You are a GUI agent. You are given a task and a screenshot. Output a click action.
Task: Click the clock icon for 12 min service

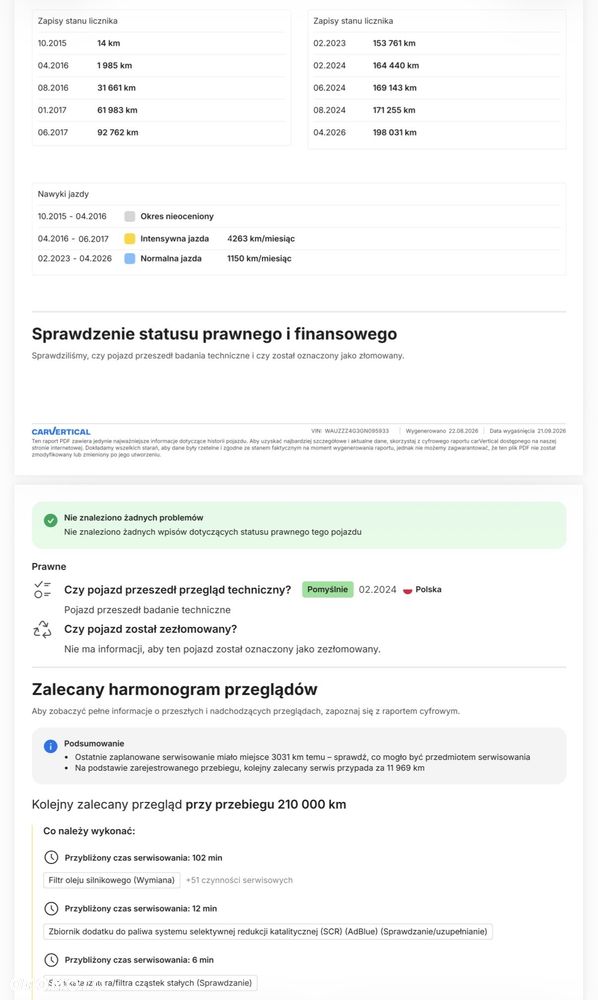[x=51, y=908]
